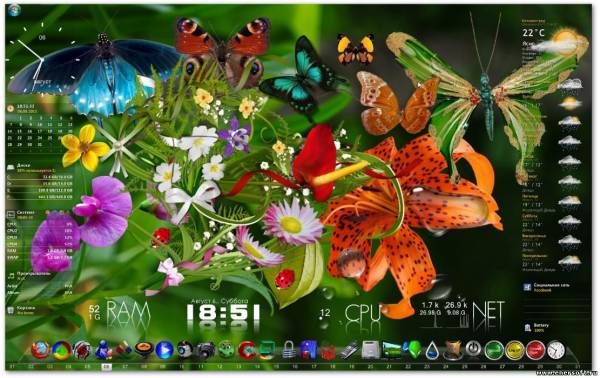Click the yellow round dock button

coord(515,350)
